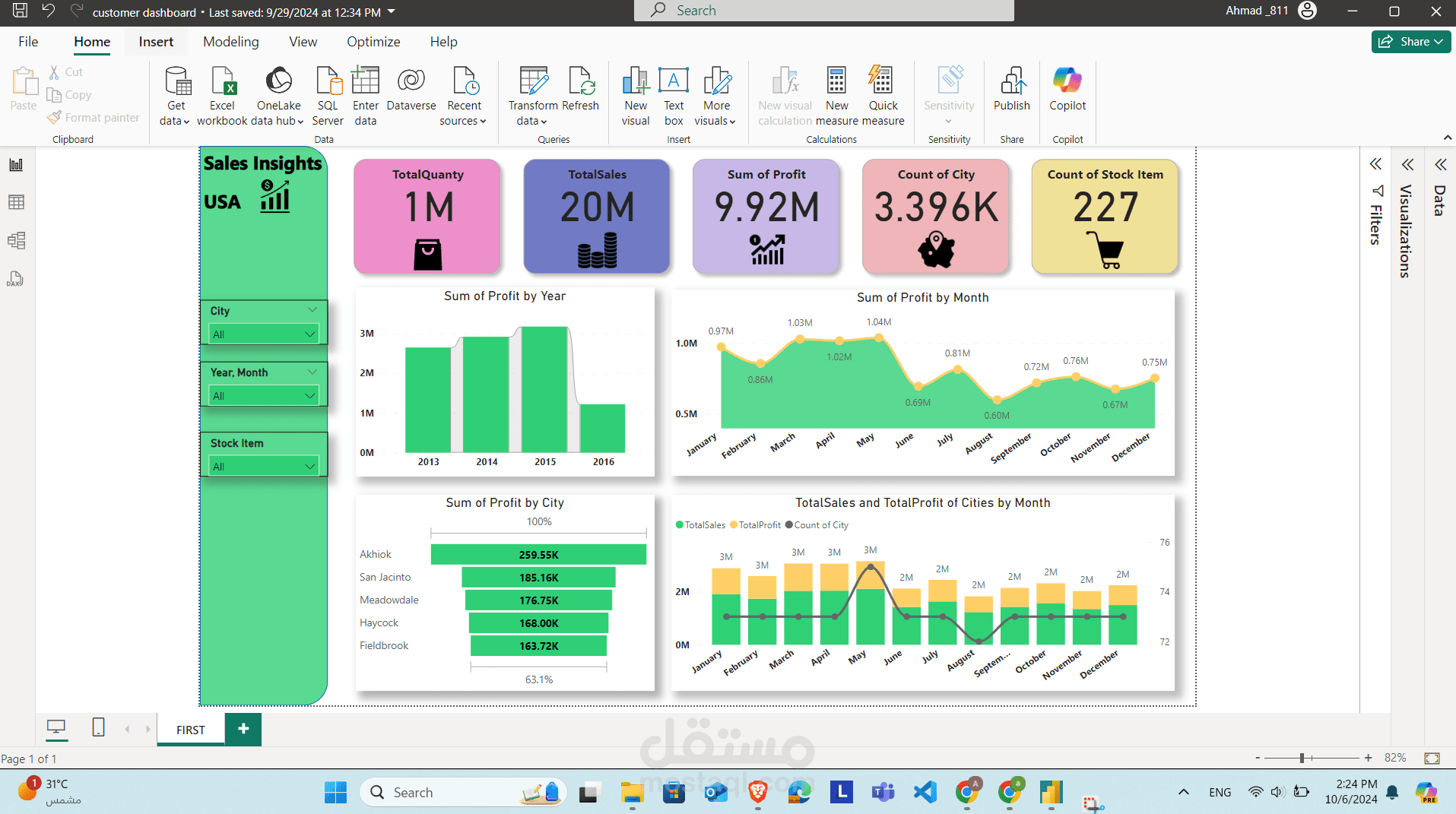The height and width of the screenshot is (814, 1456).
Task: Collapse the ribbon chevron
Action: (x=1447, y=138)
